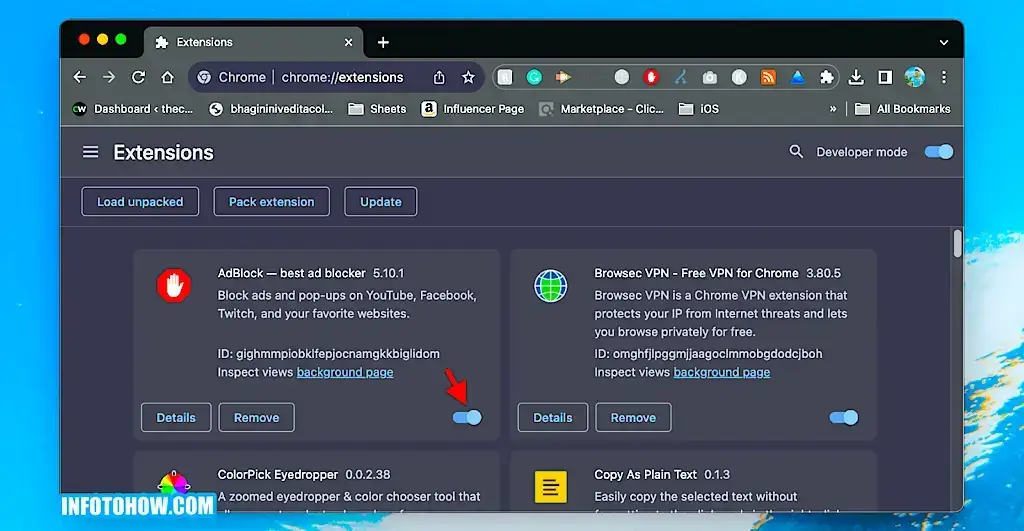1024x531 pixels.
Task: Turn off Developer mode toggle
Action: 938,152
